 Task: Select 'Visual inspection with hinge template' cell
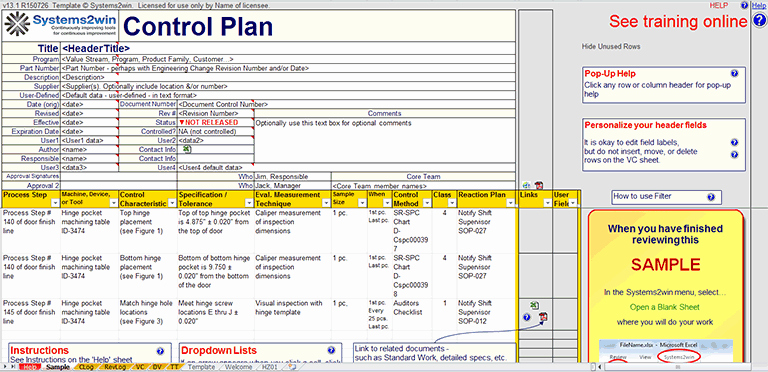coord(293,313)
